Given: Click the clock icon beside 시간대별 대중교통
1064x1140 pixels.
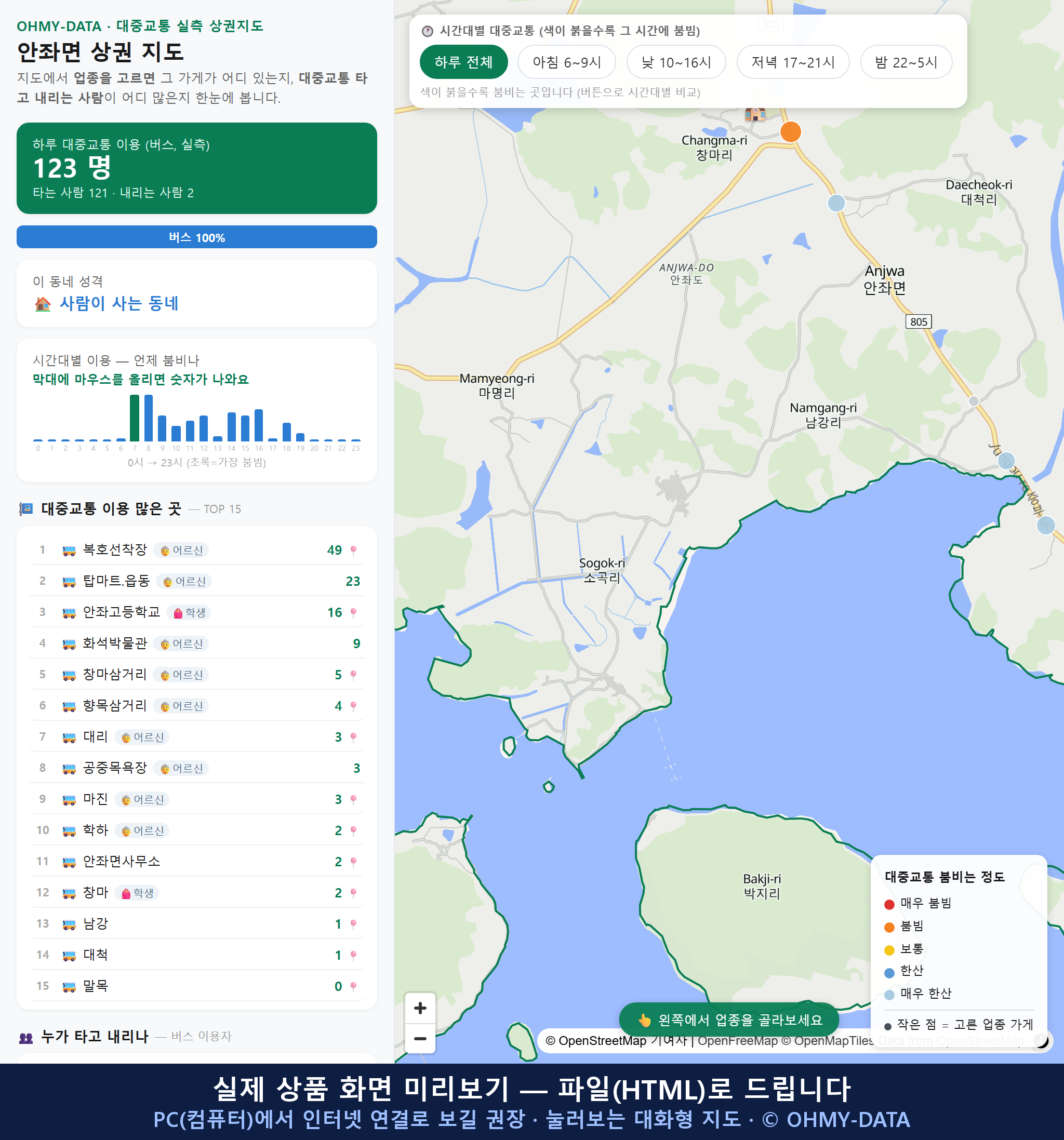Looking at the screenshot, I should (428, 31).
